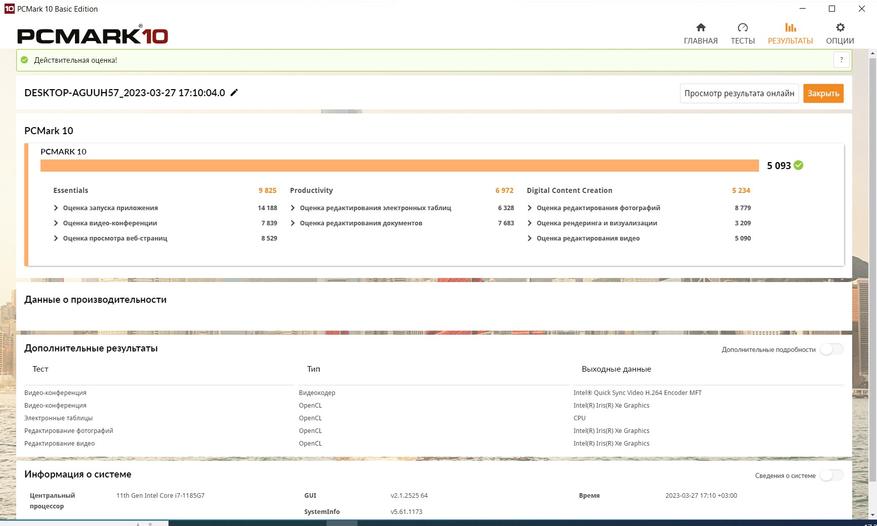Expand Оценка редактирования электронных таблиц
The height and width of the screenshot is (526, 877).
[x=293, y=208]
